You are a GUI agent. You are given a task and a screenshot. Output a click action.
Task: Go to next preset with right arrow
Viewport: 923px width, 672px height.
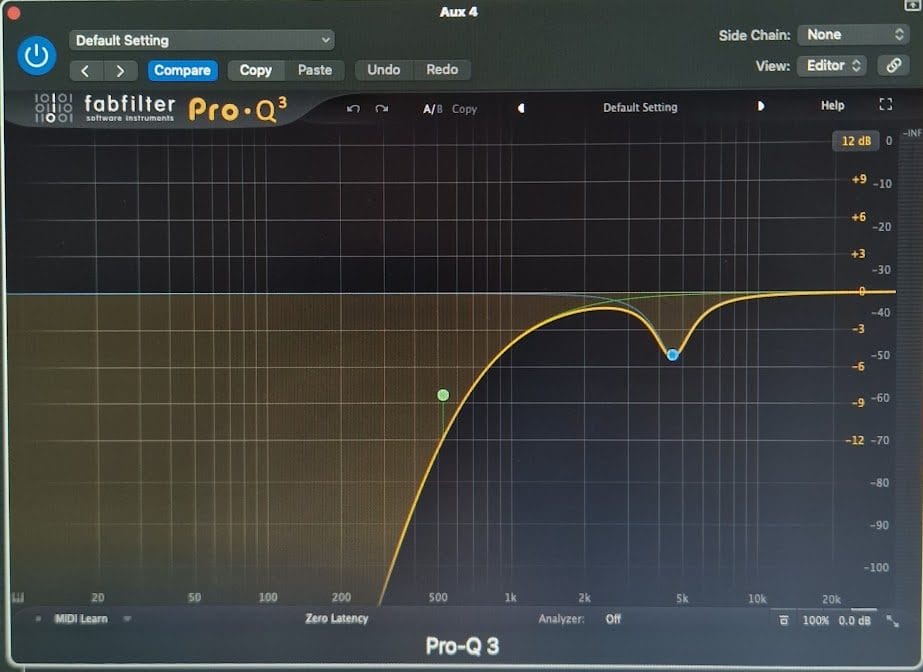pyautogui.click(x=761, y=107)
